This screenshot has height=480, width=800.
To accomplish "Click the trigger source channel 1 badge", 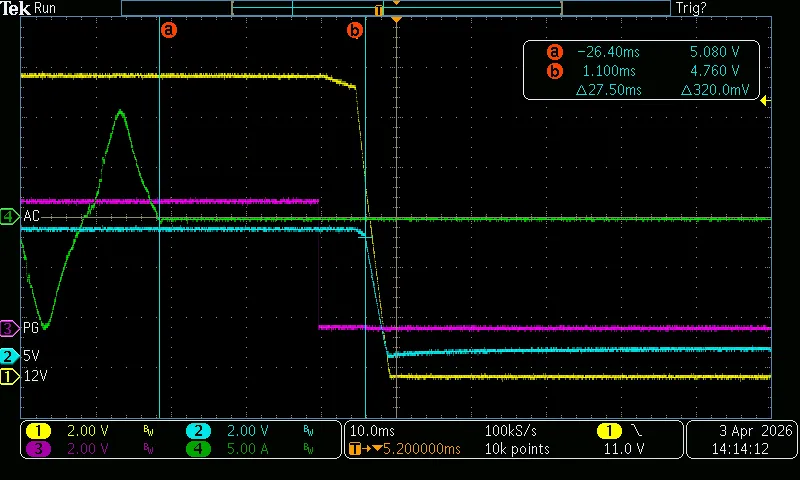I will tap(609, 431).
